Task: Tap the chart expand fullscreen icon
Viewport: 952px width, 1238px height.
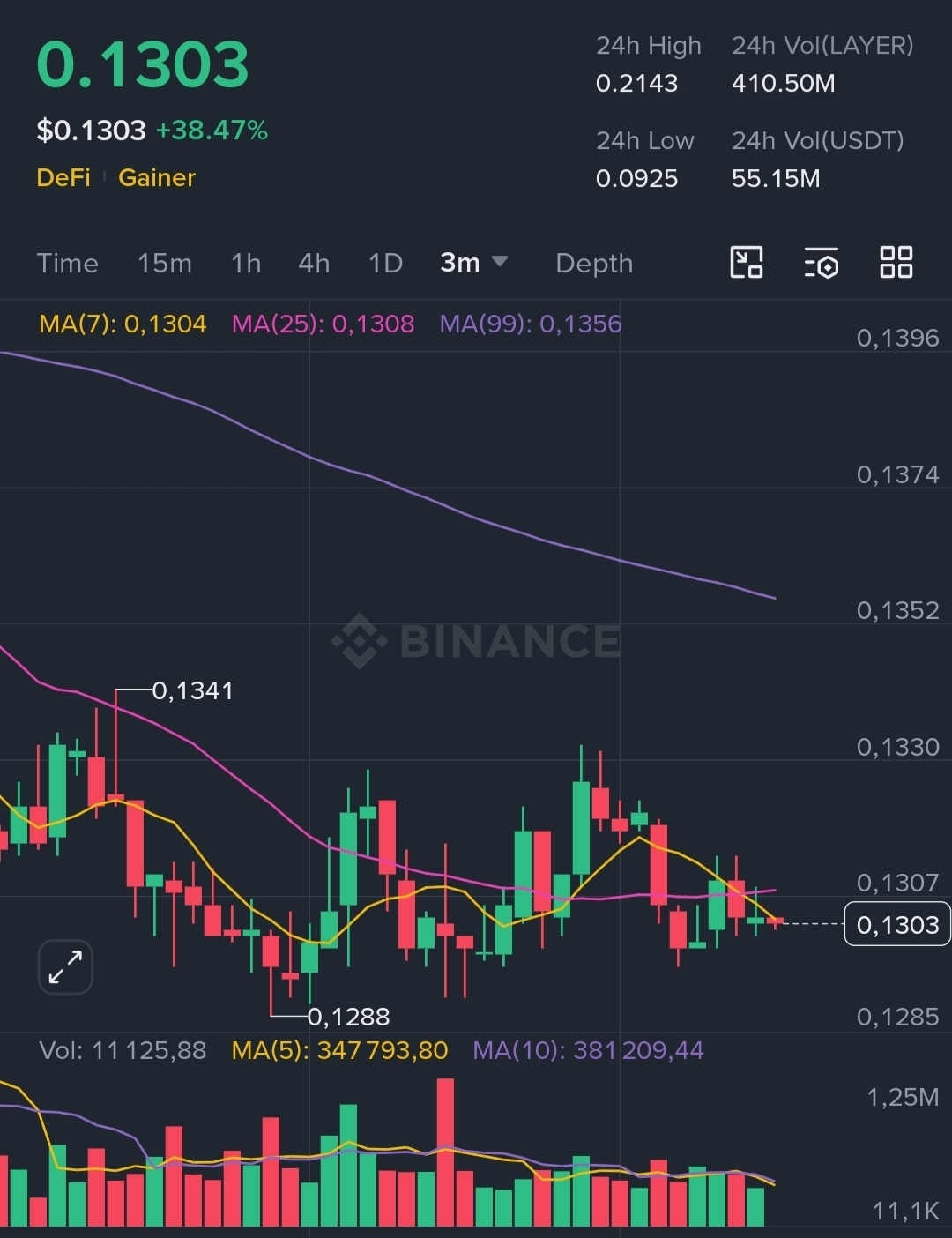Action: pyautogui.click(x=66, y=966)
